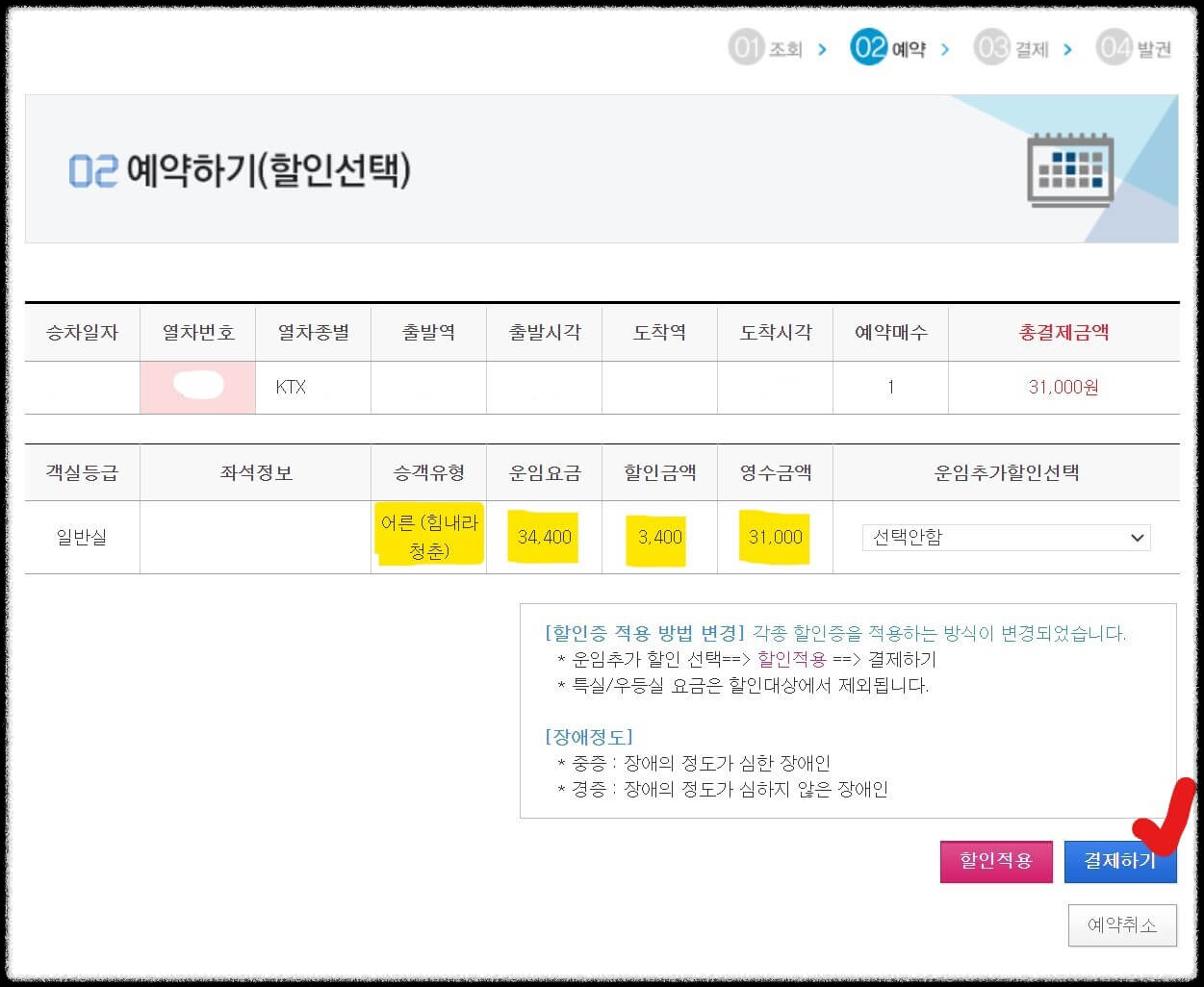Click the masked train number cell

tap(197, 387)
